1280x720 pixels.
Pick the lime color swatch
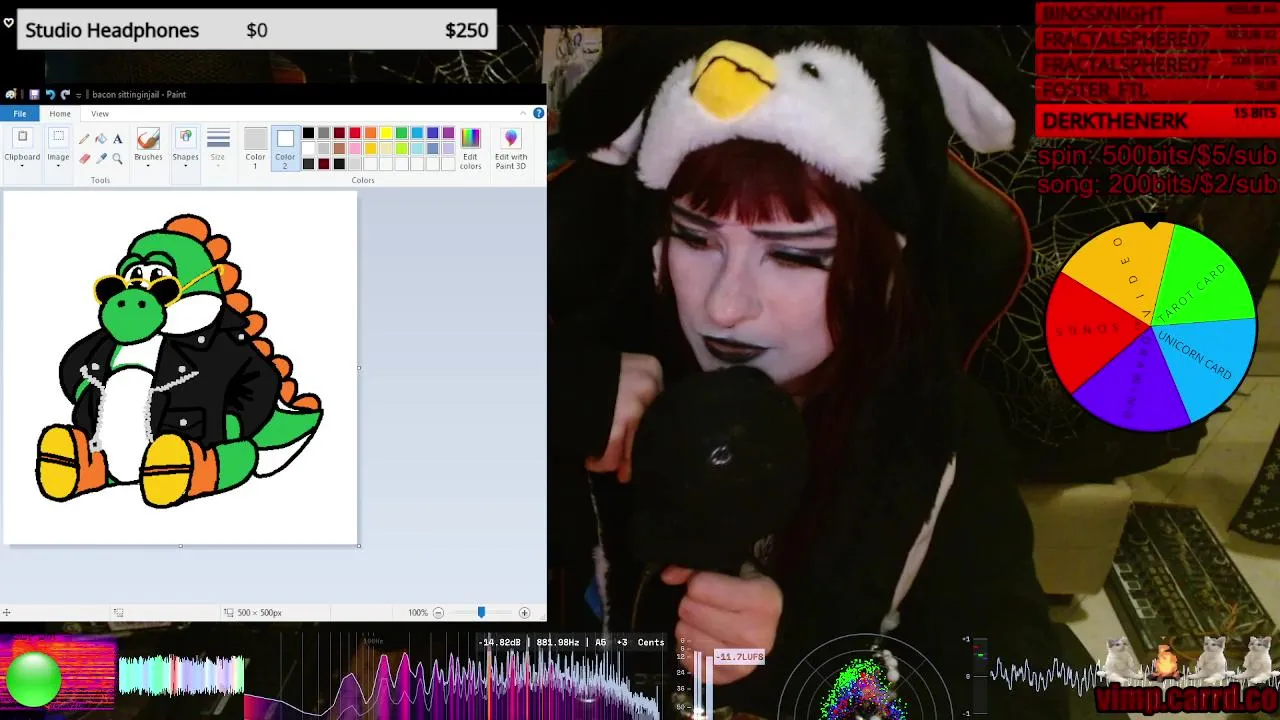point(402,149)
